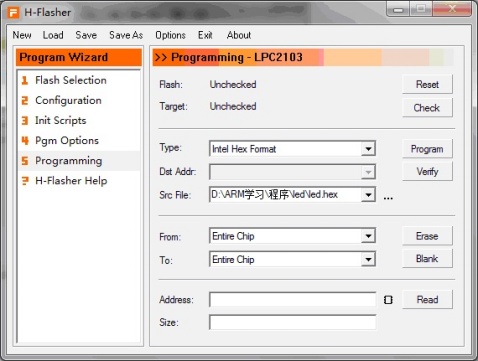Click the step 3 Init Scripts number icon
478x361 pixels.
pos(25,120)
